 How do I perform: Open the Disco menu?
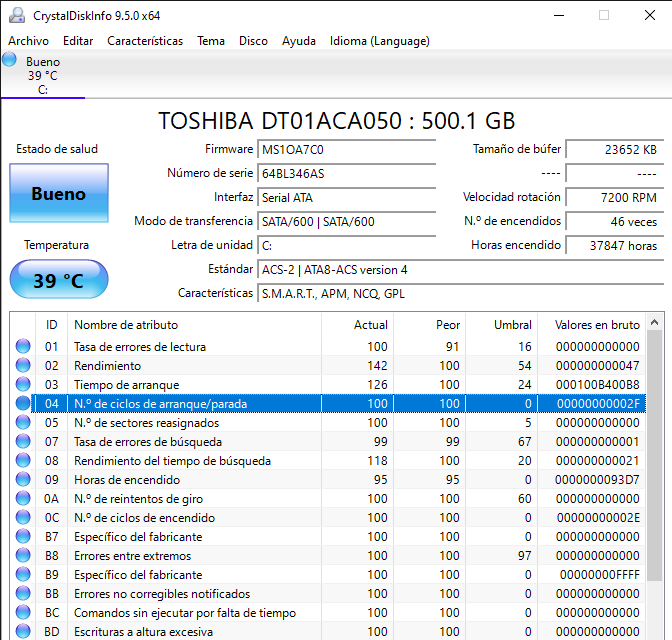click(253, 41)
